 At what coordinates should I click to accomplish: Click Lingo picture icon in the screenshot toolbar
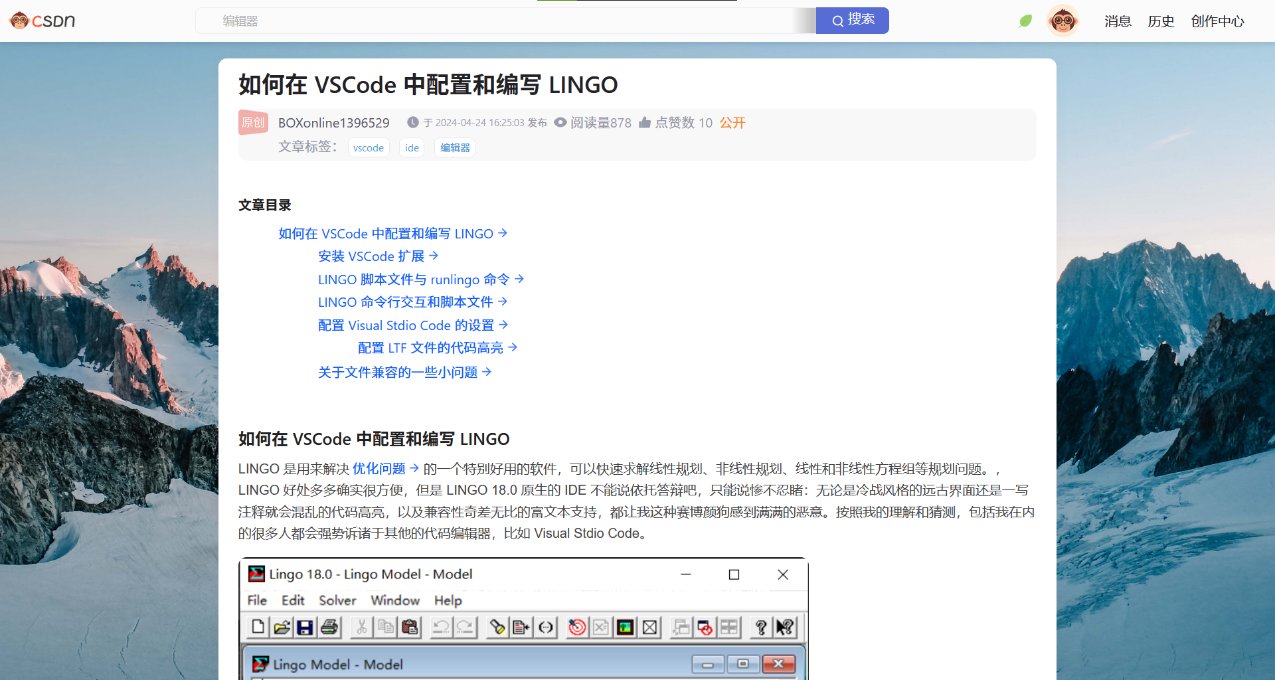(x=626, y=628)
